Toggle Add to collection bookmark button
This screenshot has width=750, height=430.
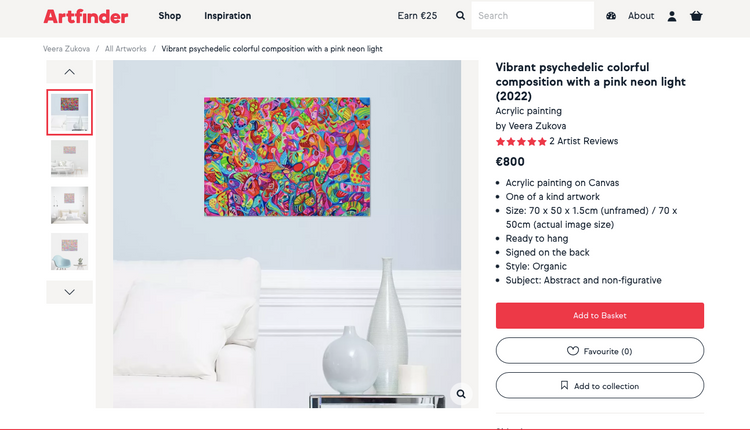click(599, 386)
